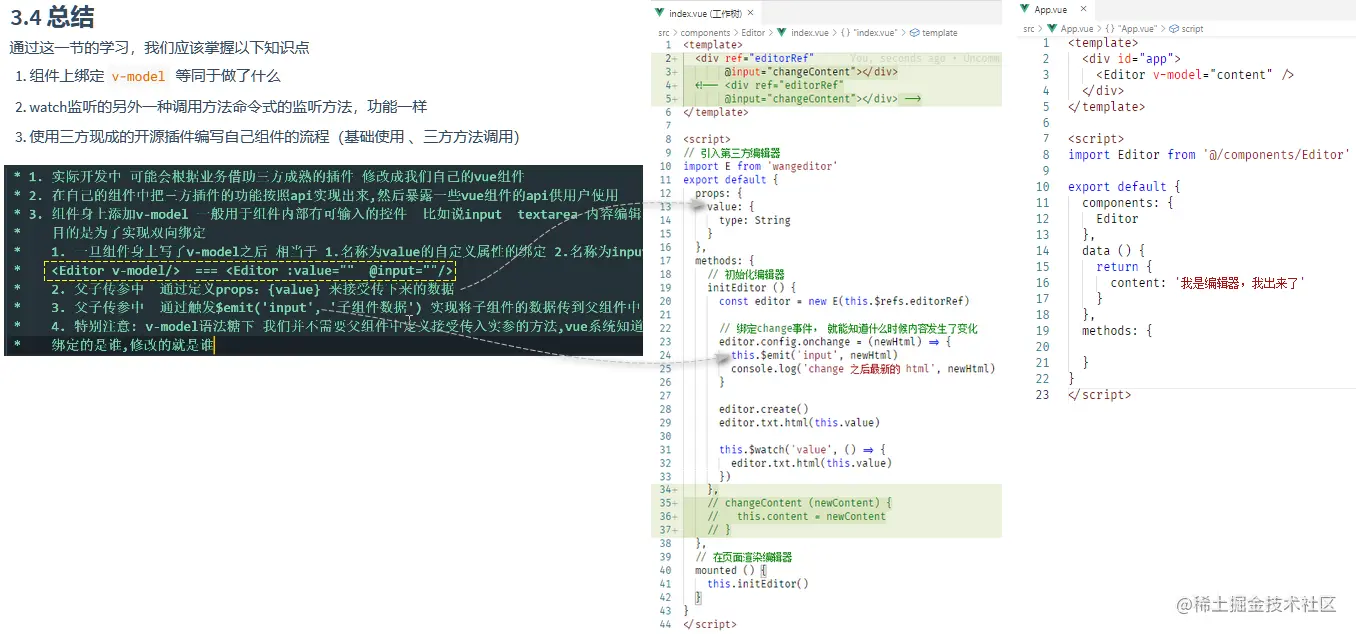This screenshot has width=1356, height=634.
Task: Click the '3.4 总结' heading
Action: [54, 17]
